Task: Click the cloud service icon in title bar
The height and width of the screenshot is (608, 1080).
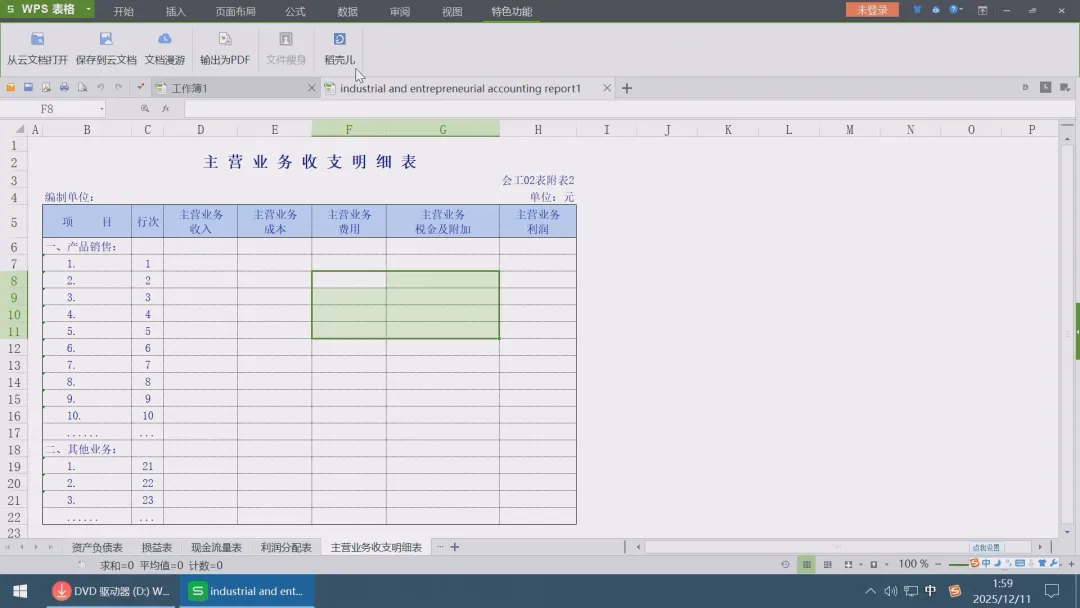Action: click(x=935, y=10)
